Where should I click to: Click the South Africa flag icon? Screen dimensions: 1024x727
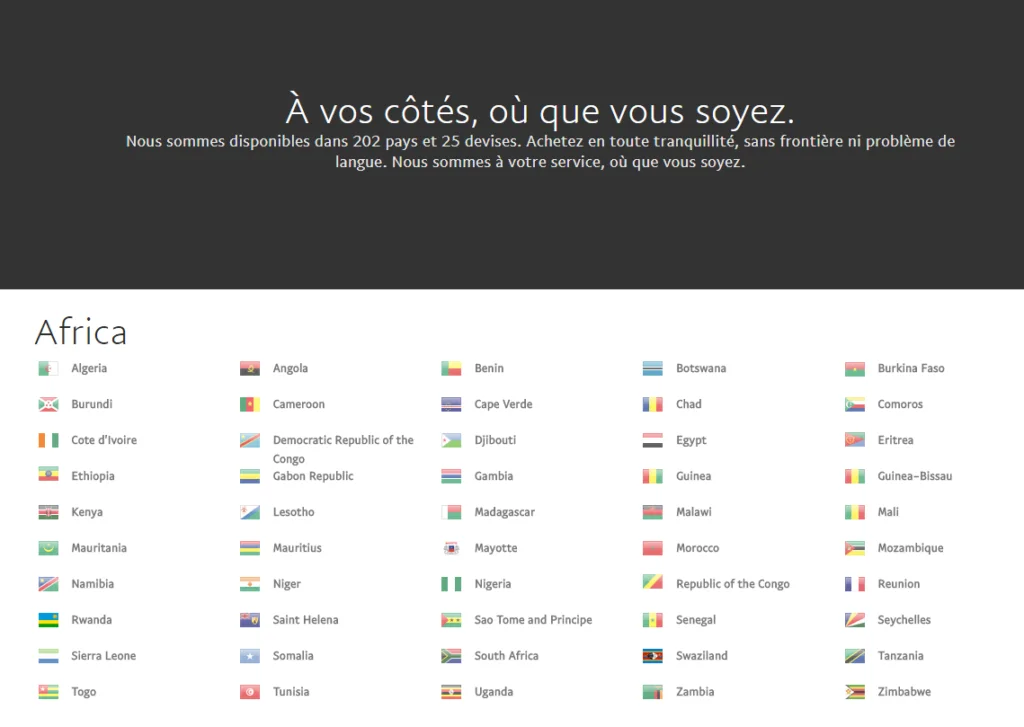(451, 655)
